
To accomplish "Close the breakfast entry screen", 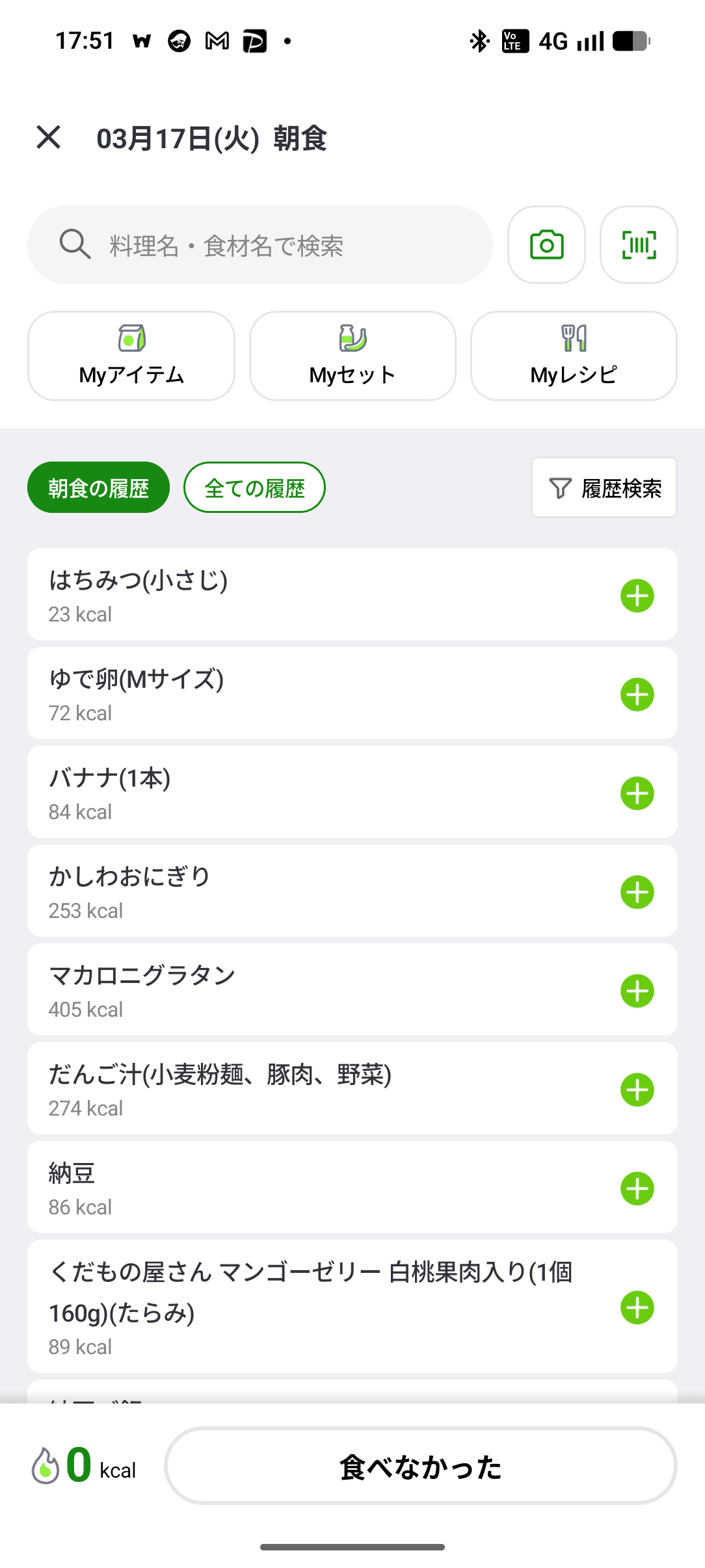I will coord(49,138).
